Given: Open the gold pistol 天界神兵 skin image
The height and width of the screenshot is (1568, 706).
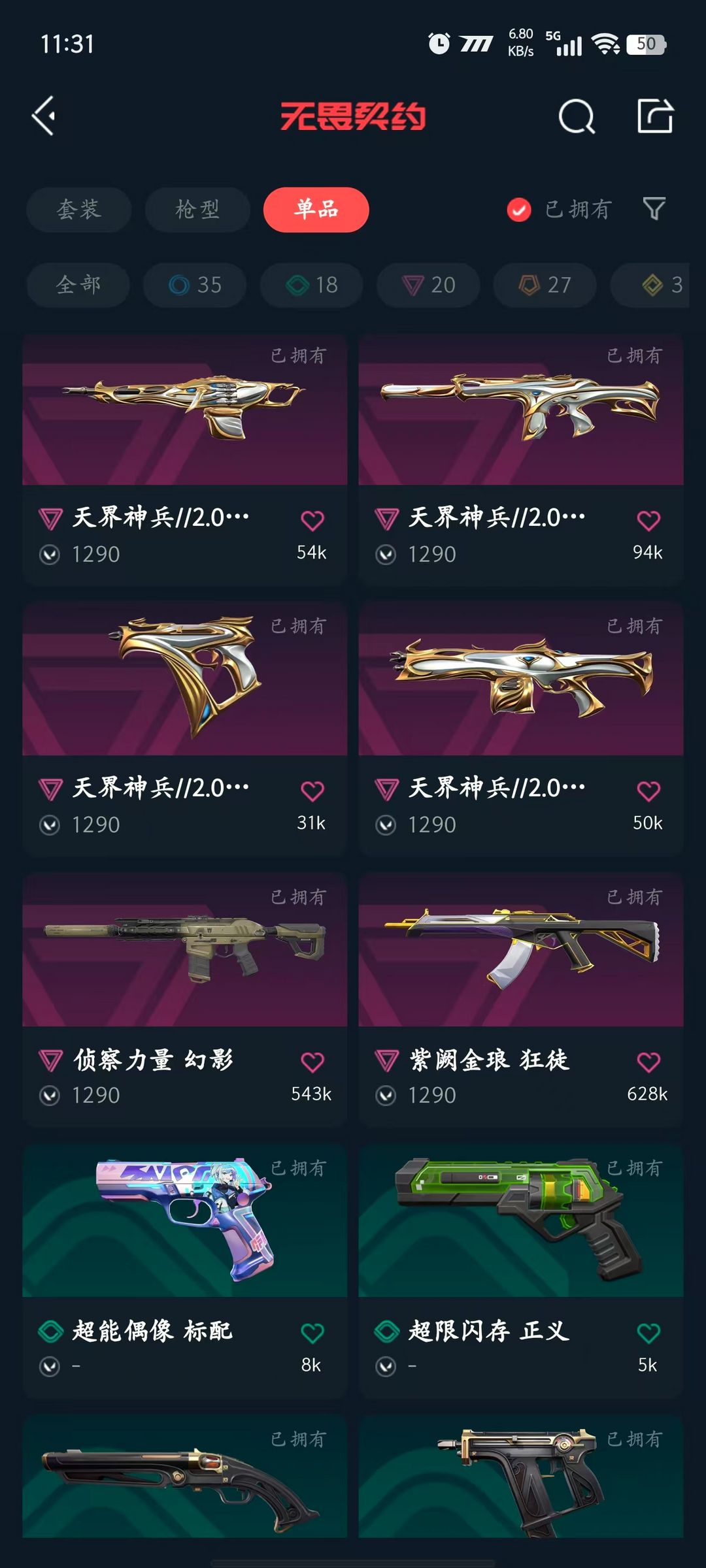Looking at the screenshot, I should (x=185, y=679).
